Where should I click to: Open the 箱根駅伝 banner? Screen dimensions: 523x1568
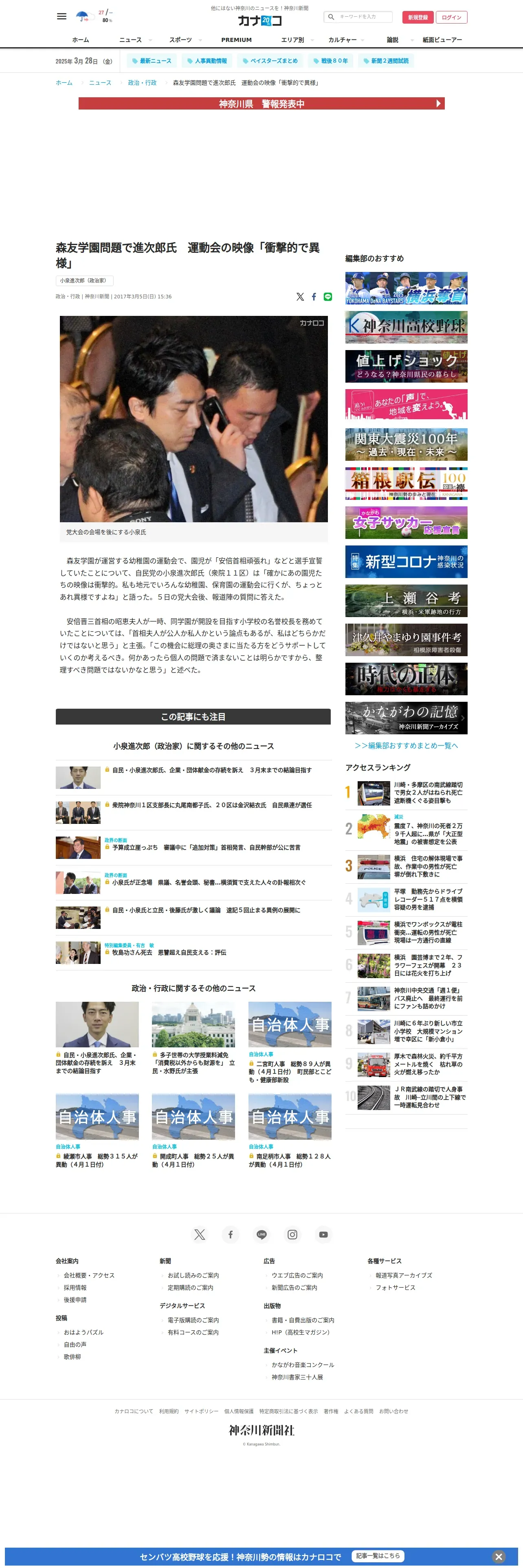[x=406, y=483]
